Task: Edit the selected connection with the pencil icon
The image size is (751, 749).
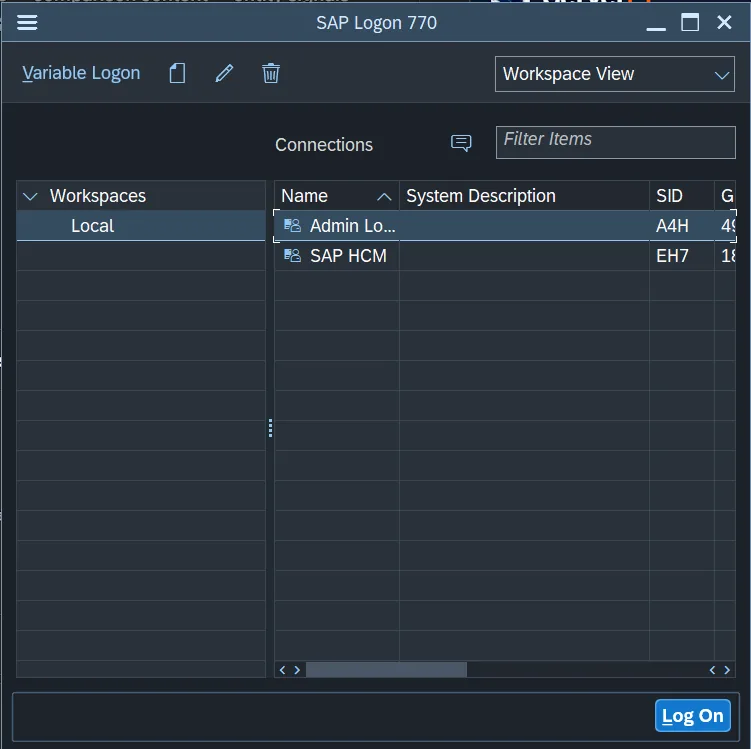Action: click(x=224, y=73)
